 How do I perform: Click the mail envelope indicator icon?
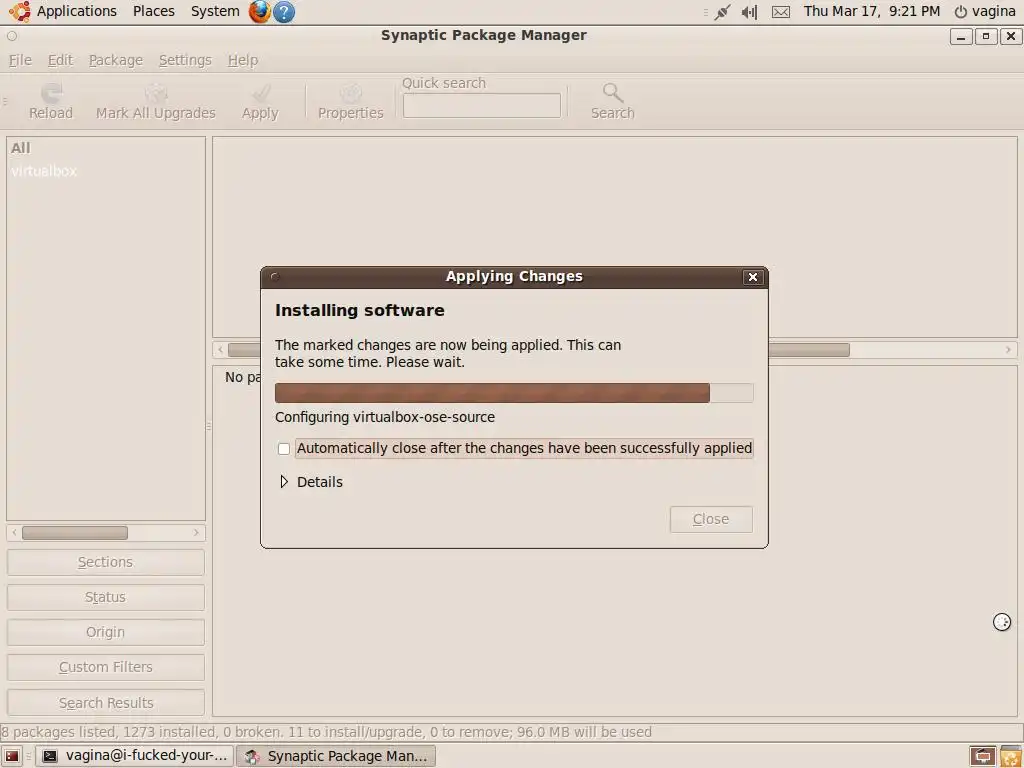(x=780, y=11)
